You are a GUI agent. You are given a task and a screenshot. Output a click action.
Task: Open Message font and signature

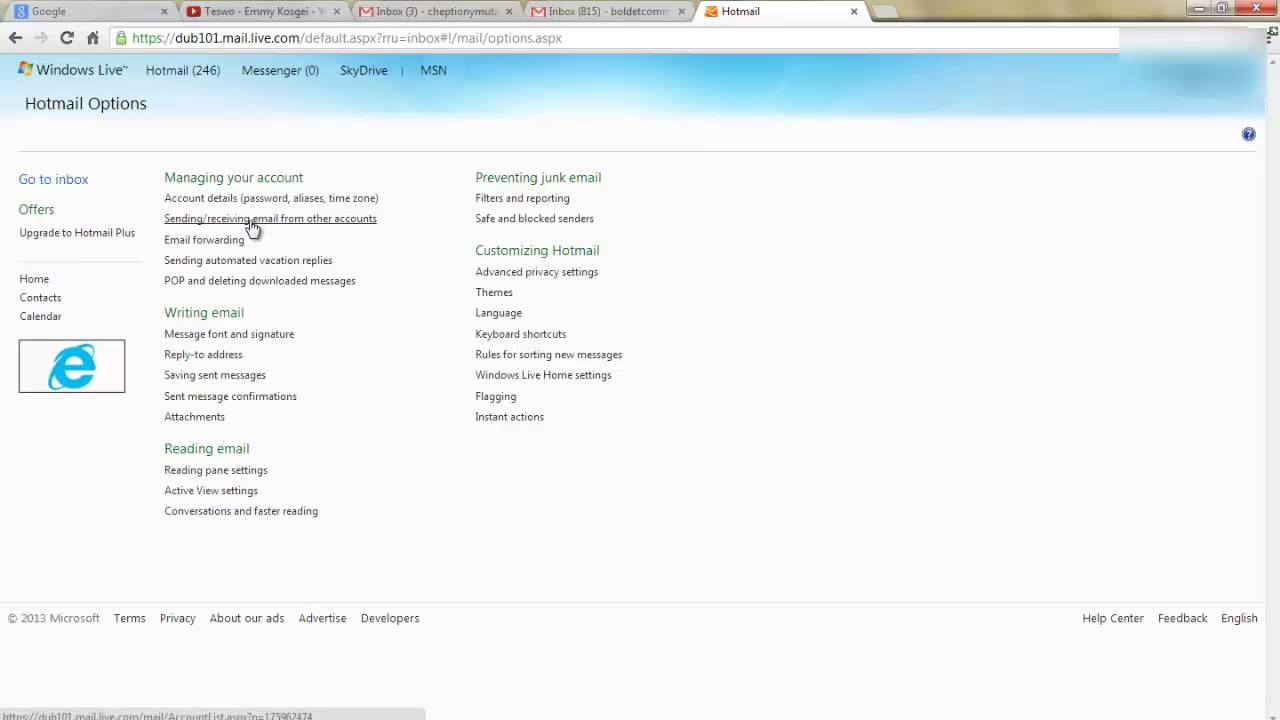229,334
